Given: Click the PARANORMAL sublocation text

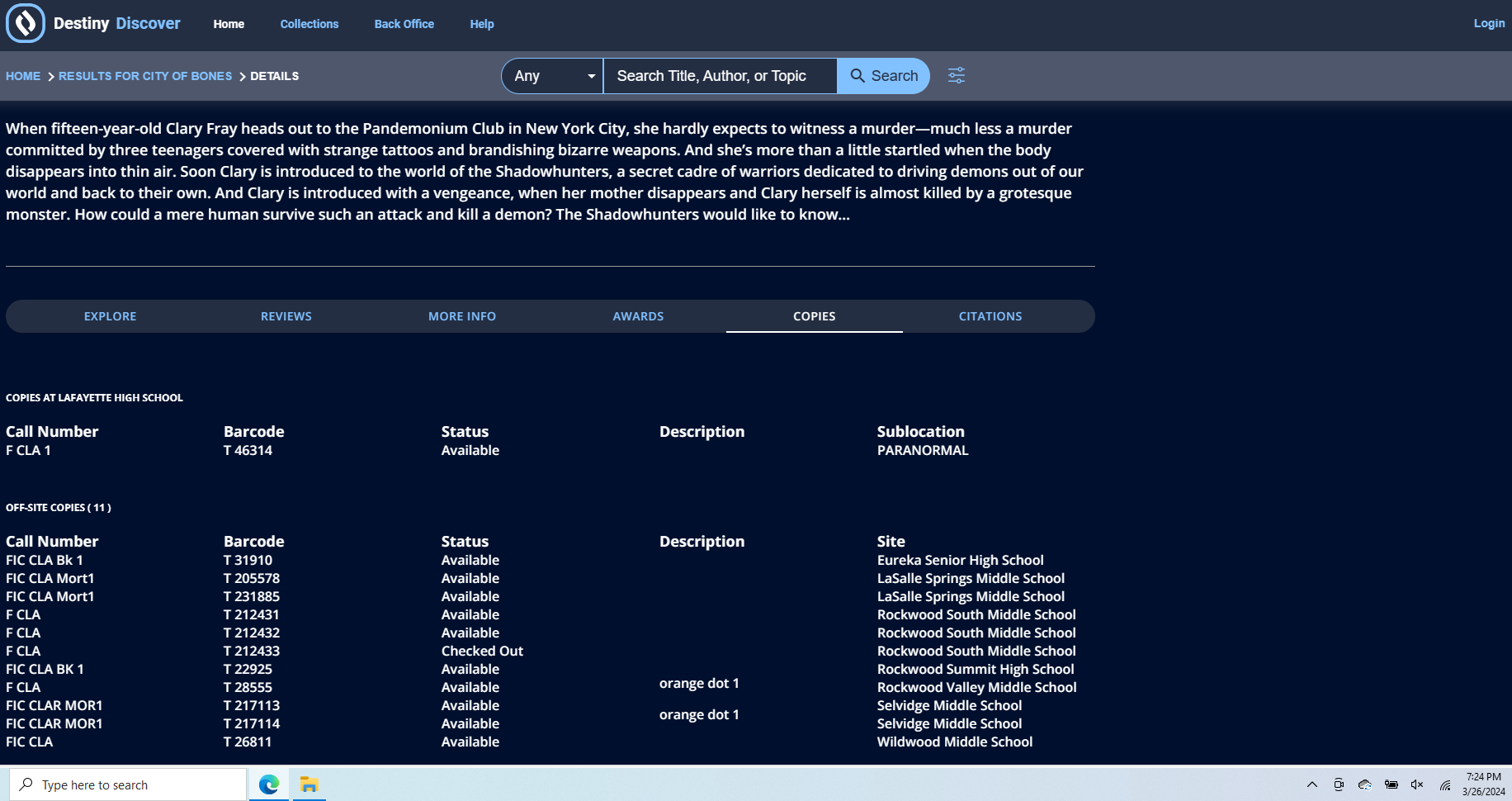Looking at the screenshot, I should click(923, 450).
